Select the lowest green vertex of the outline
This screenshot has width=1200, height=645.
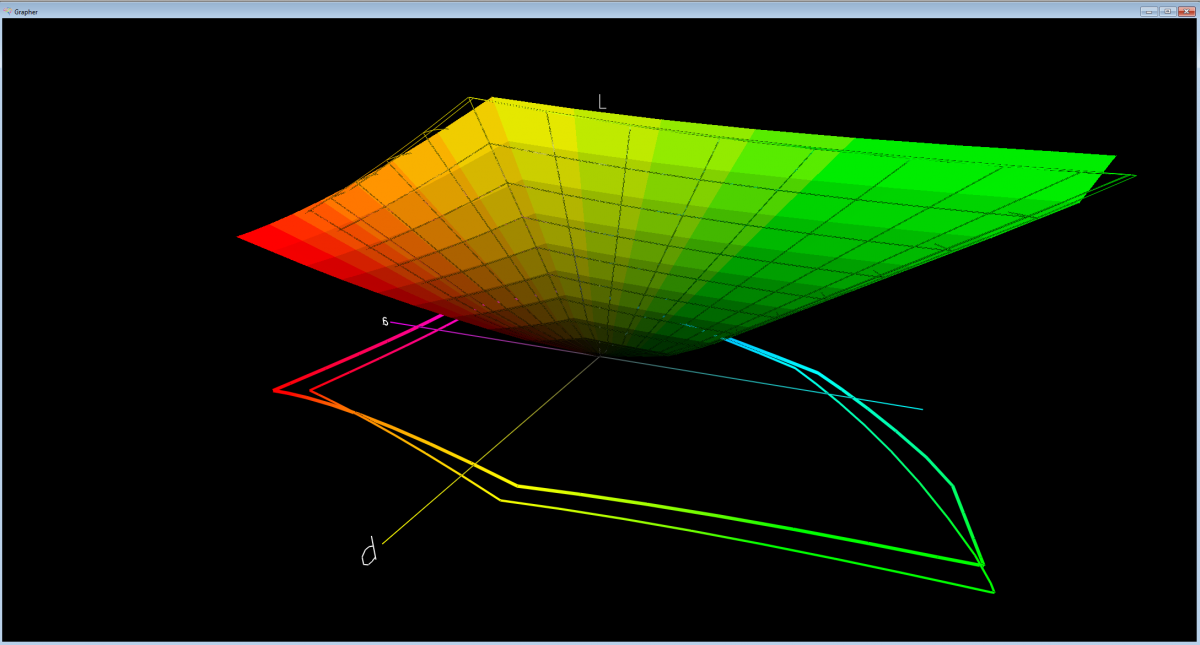(992, 592)
